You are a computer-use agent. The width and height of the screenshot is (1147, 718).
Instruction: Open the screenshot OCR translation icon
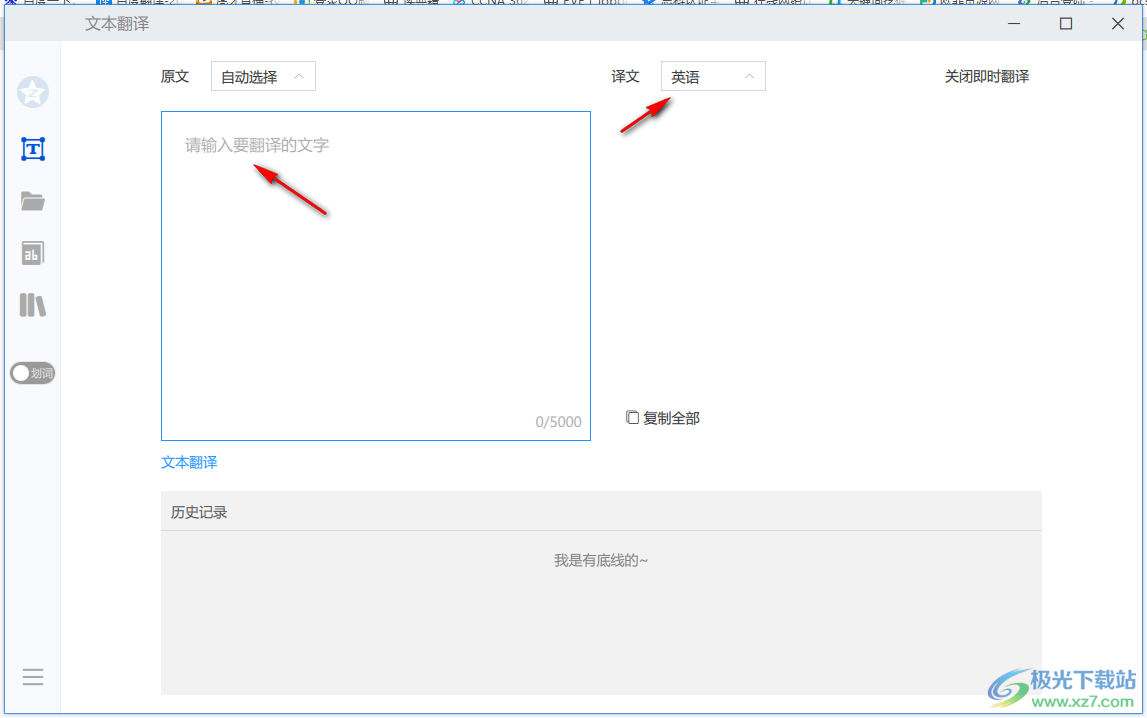tap(32, 253)
